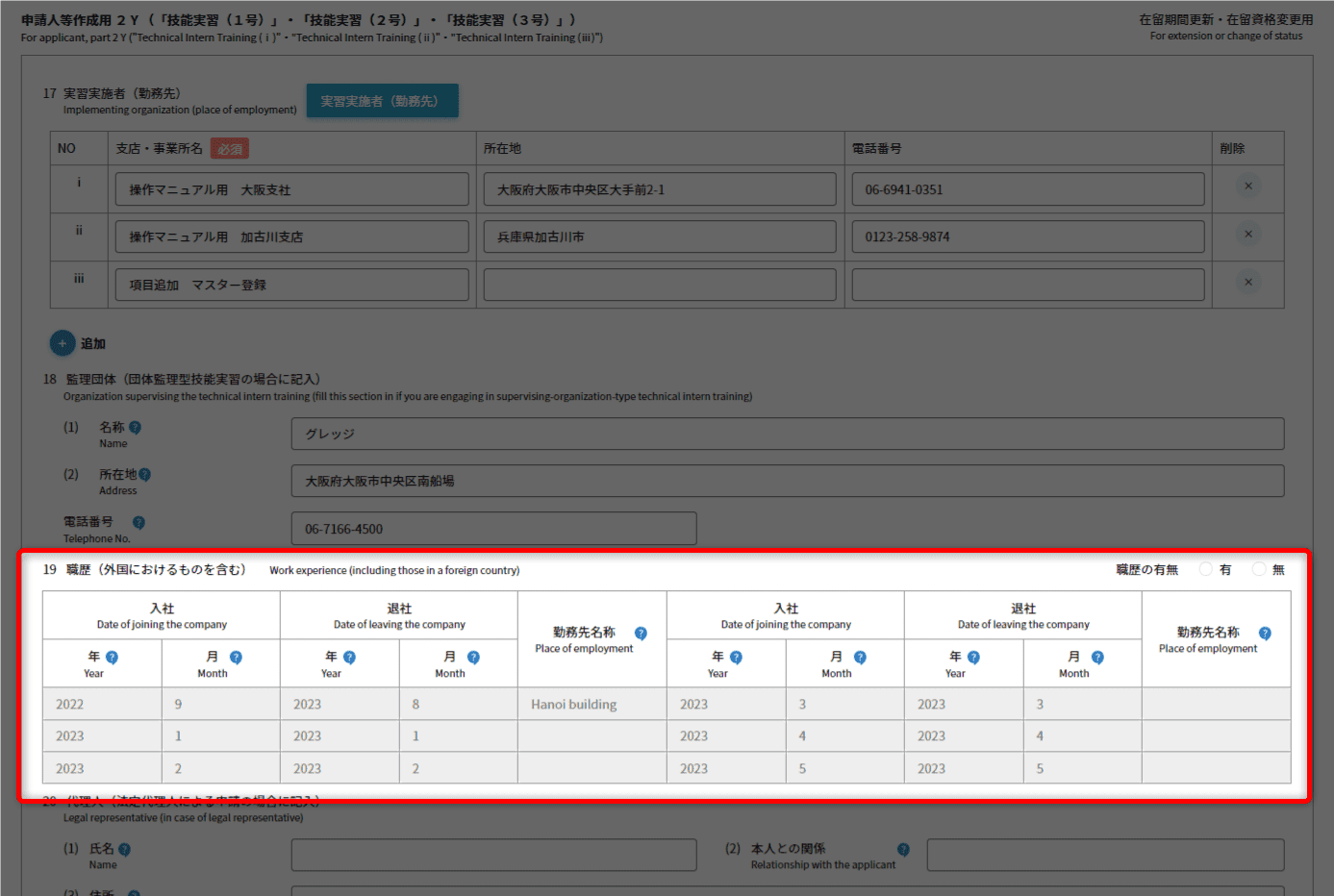
Task: Click the blue plus 追加 icon
Action: point(62,343)
